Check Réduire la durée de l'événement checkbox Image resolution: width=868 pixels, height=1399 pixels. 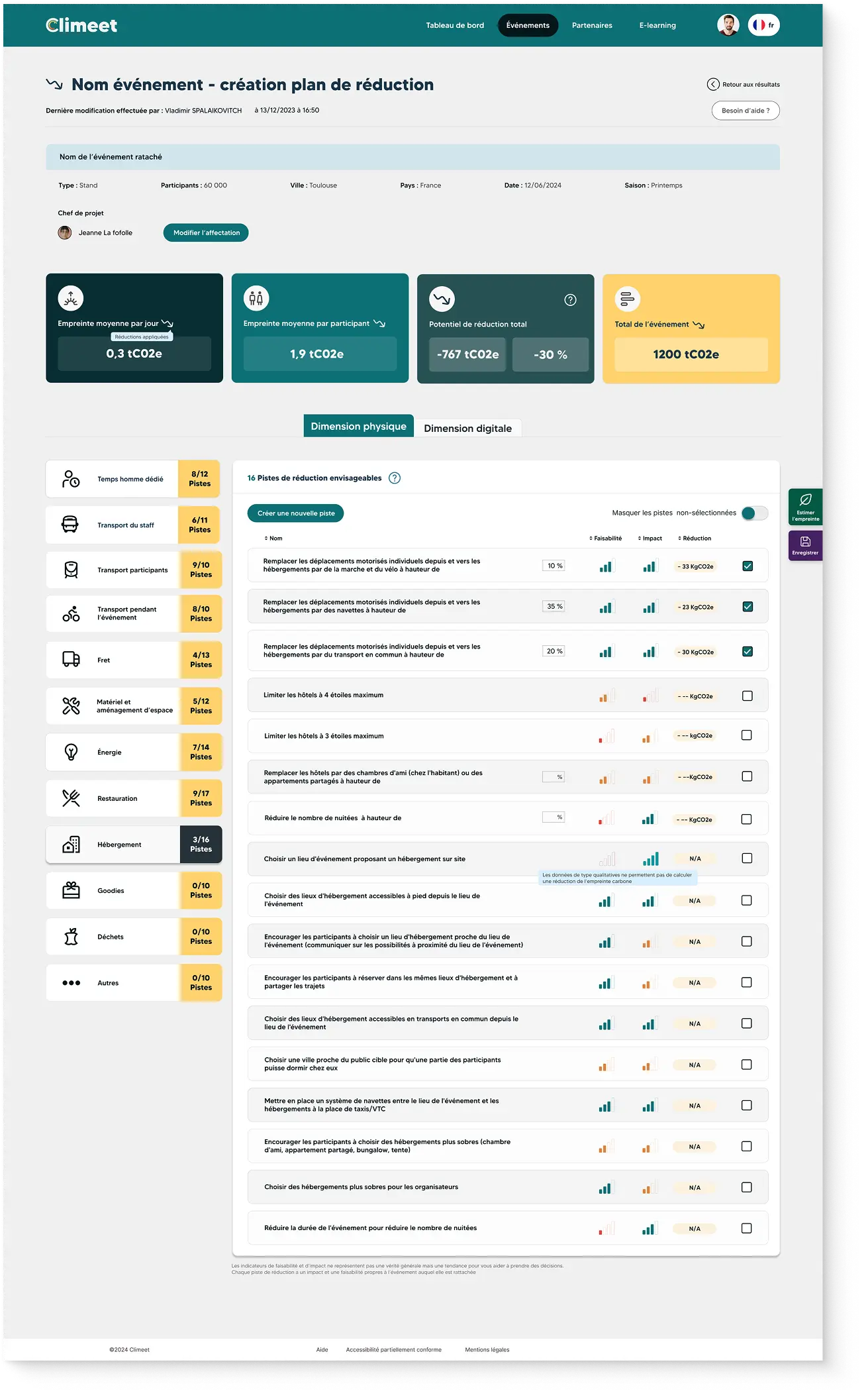(747, 1228)
